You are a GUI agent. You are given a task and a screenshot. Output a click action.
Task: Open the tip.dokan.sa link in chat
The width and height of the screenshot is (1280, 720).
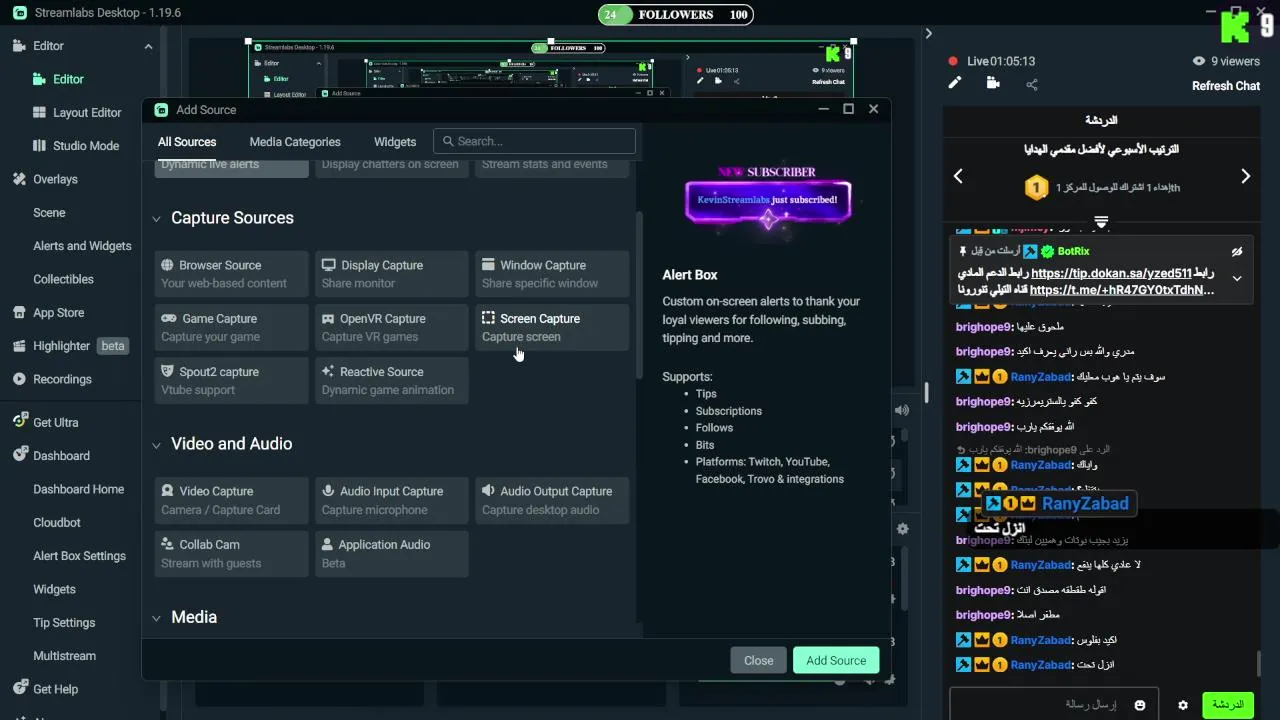(1111, 273)
